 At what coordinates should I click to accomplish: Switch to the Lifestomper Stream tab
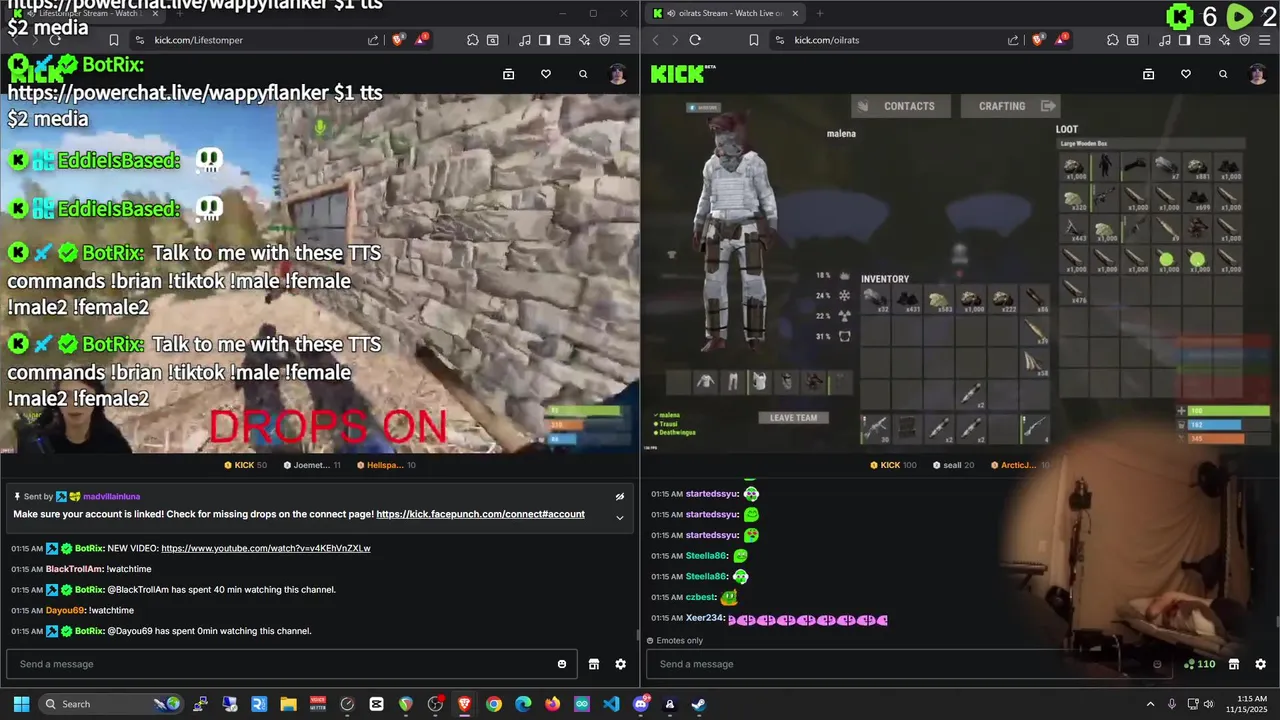(x=85, y=13)
